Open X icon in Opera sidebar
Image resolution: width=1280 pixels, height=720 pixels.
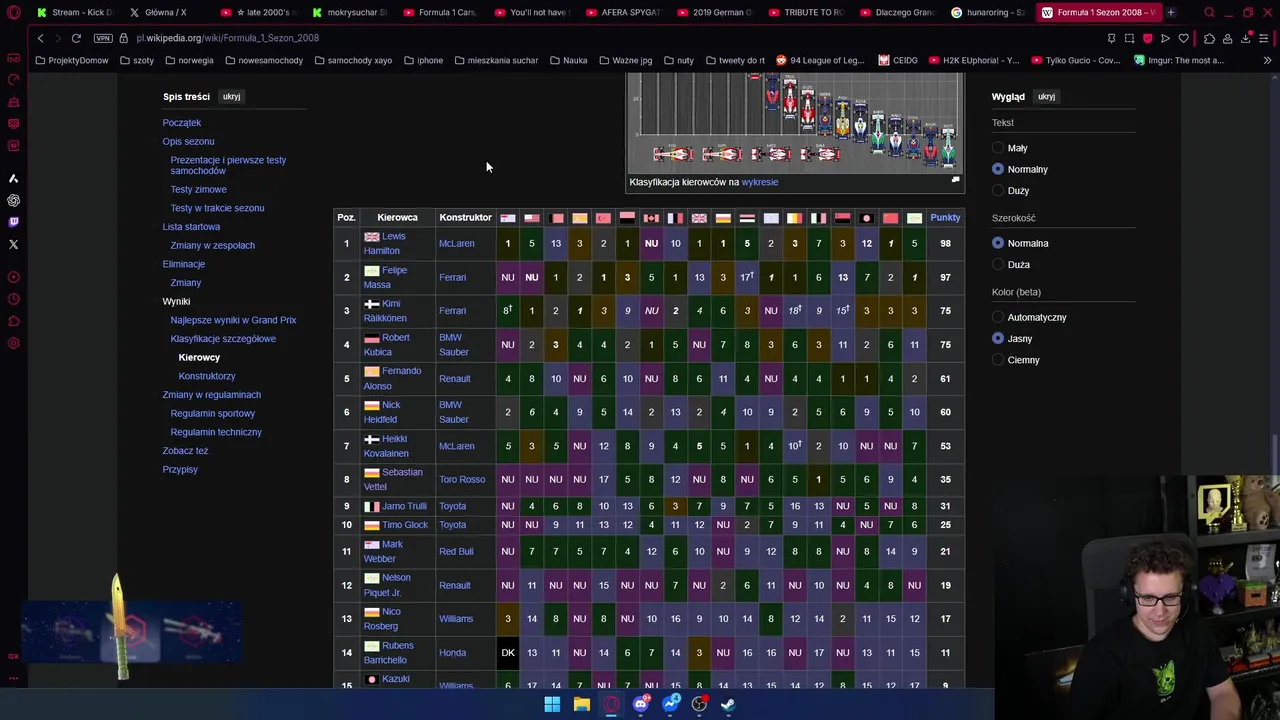pos(13,244)
